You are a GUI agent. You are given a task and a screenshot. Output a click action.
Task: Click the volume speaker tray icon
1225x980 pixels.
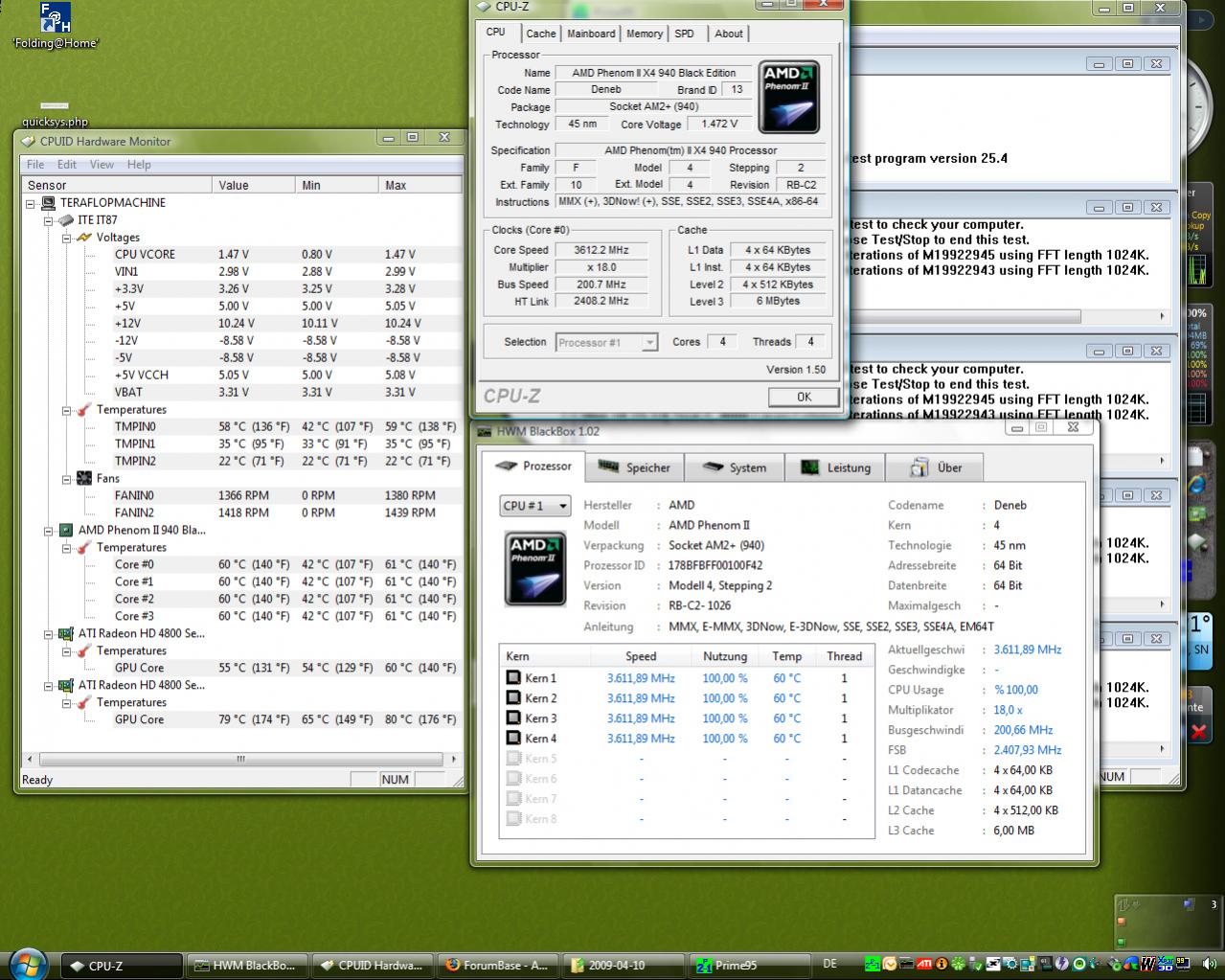coord(1209,964)
